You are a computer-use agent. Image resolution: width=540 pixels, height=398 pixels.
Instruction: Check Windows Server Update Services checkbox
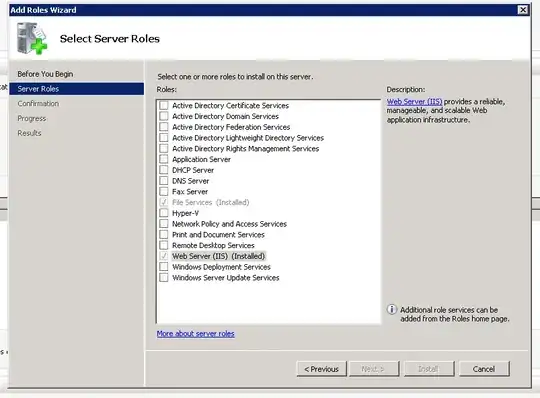pos(164,277)
